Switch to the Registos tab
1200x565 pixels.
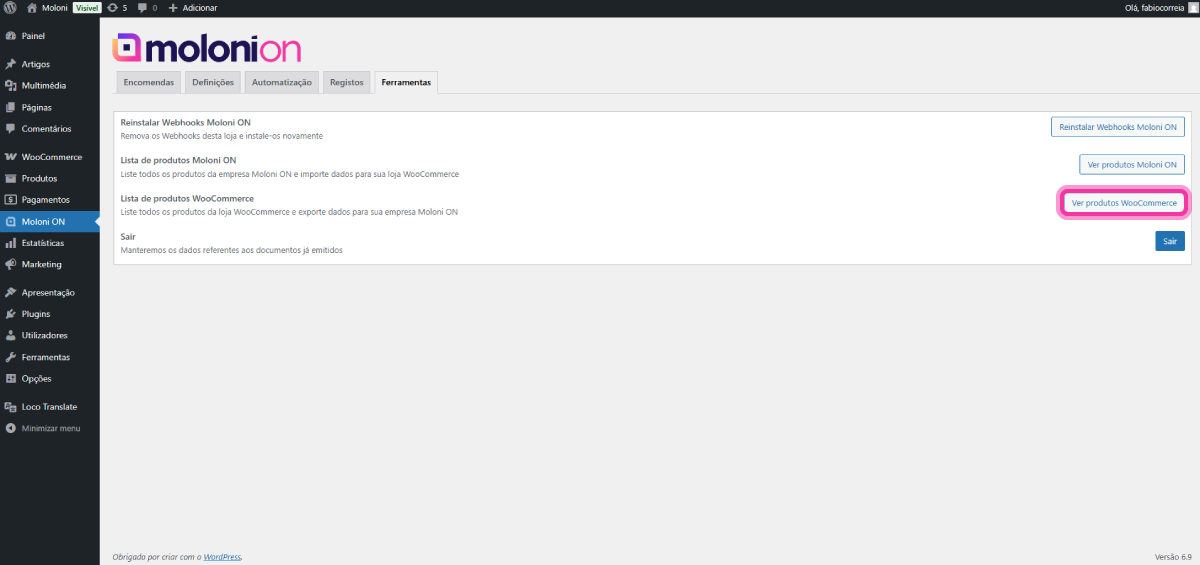coord(346,82)
